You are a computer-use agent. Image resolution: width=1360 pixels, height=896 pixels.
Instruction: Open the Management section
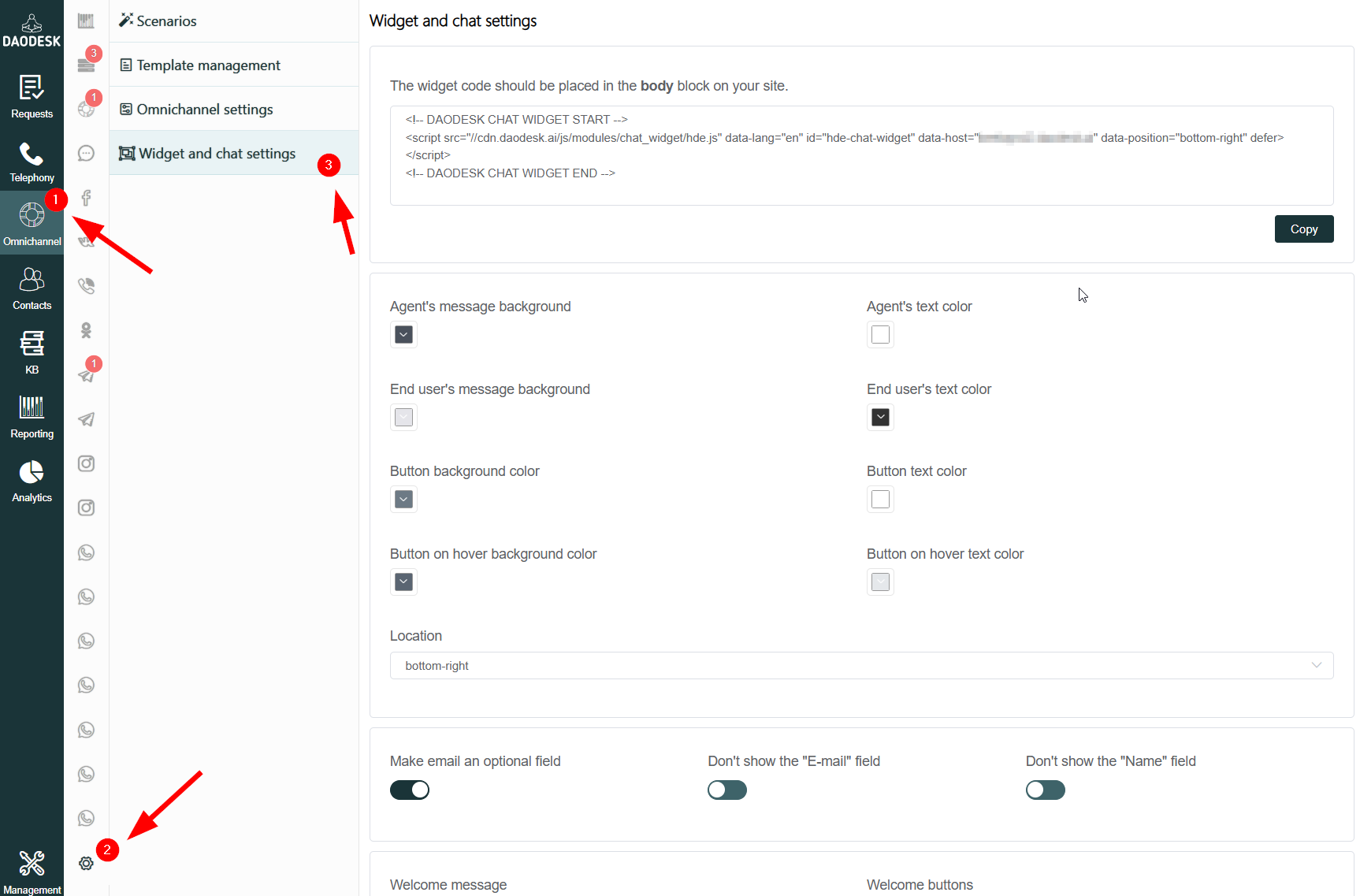32,872
